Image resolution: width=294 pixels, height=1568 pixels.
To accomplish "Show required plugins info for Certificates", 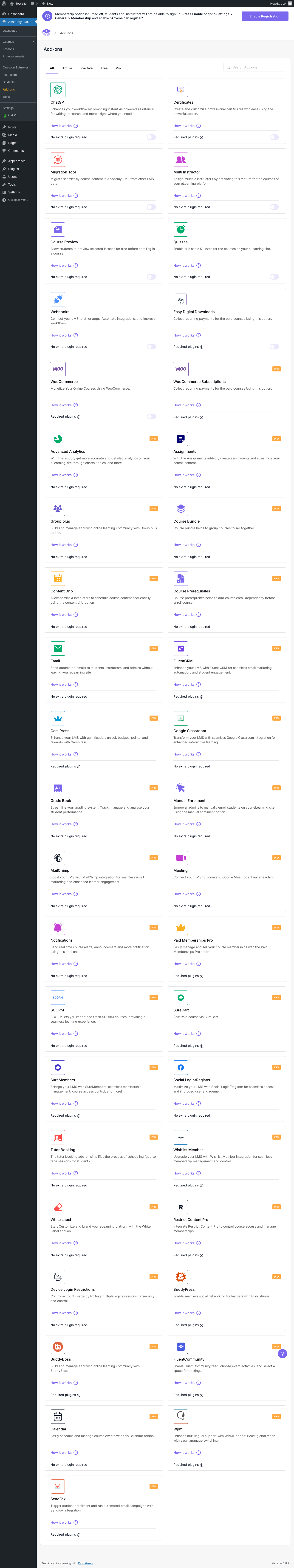I will click(x=201, y=138).
